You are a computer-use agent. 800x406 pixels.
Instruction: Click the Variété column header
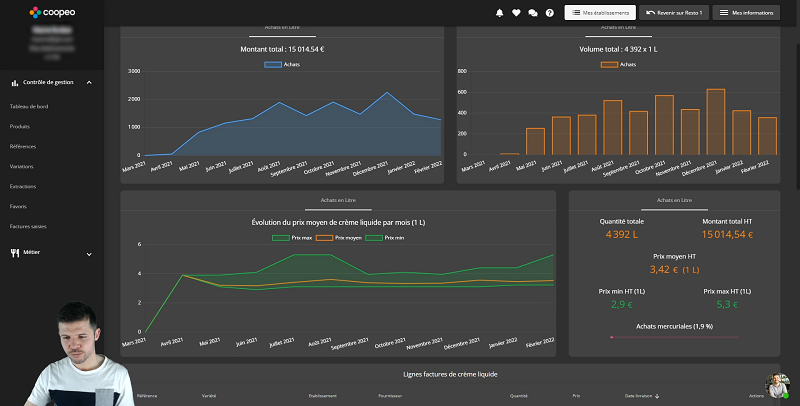pos(209,396)
